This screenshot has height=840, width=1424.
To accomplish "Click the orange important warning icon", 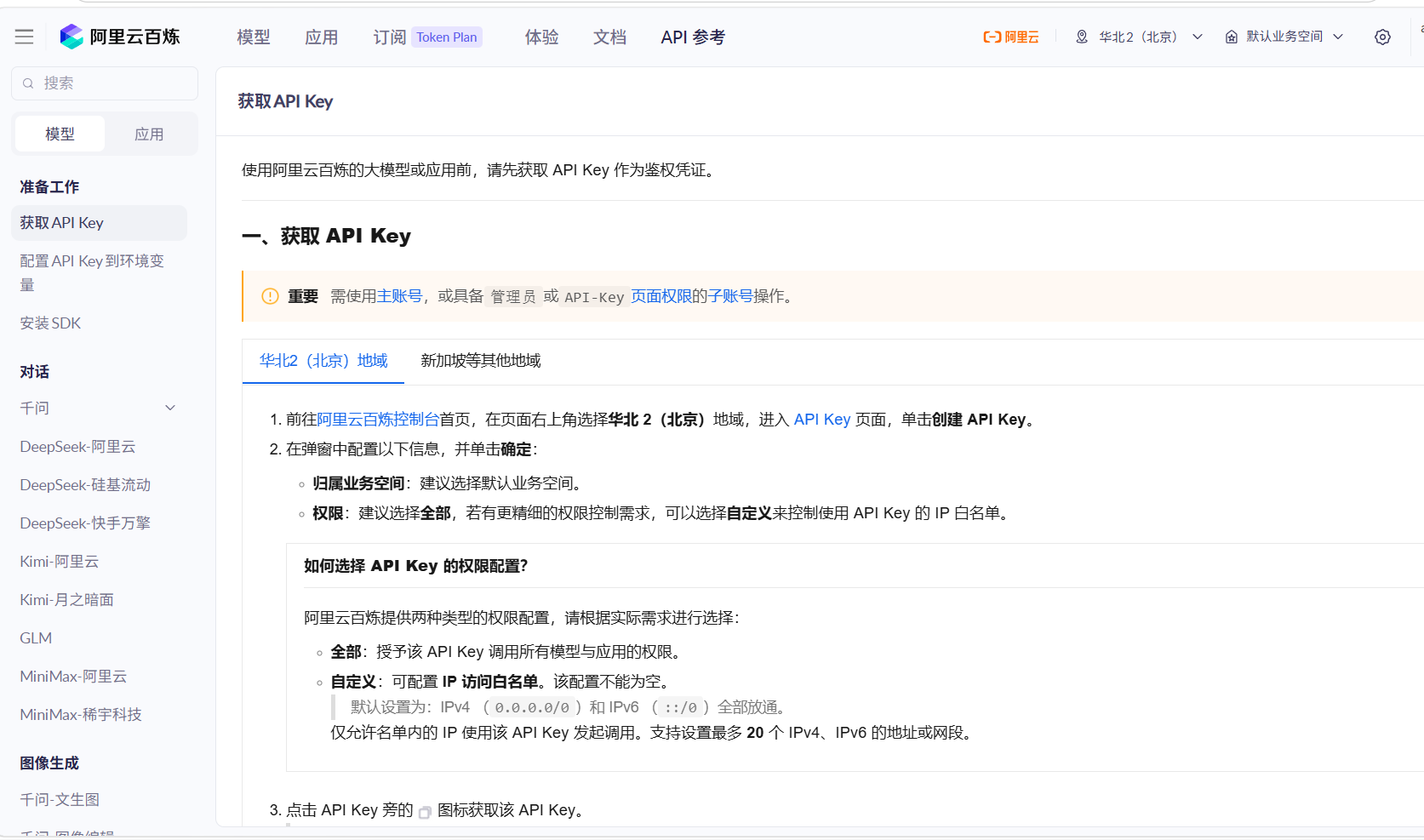I will [x=270, y=296].
